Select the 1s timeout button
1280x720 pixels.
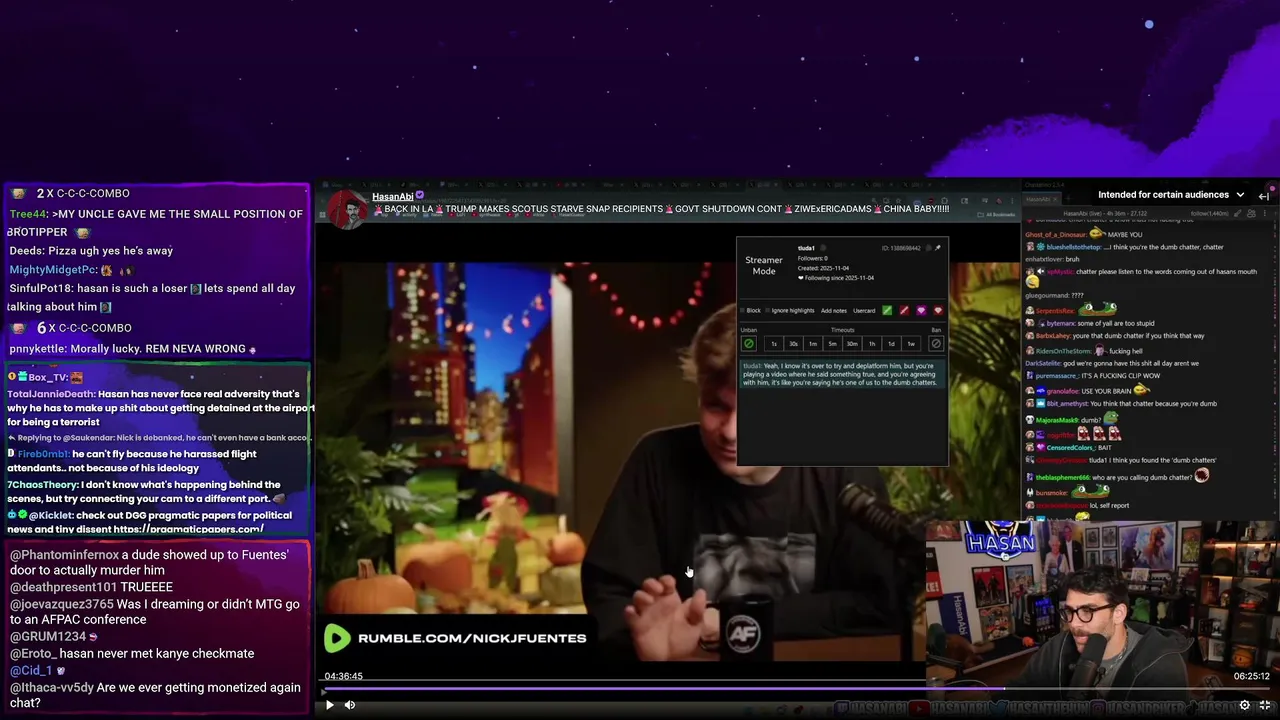[774, 344]
